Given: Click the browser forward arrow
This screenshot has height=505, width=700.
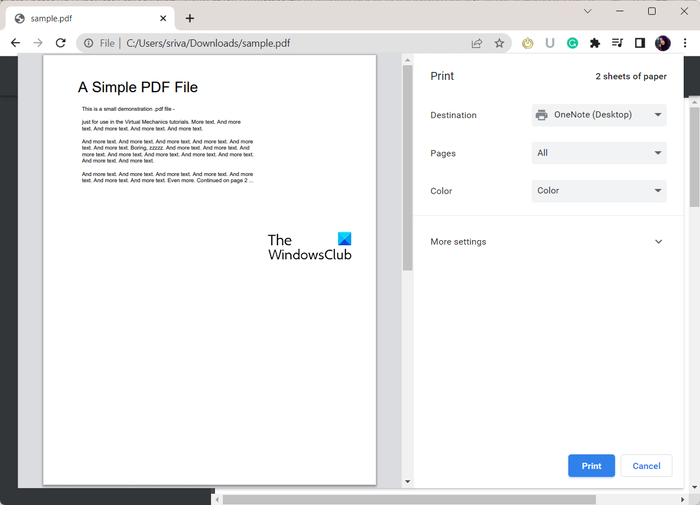Looking at the screenshot, I should [x=38, y=43].
